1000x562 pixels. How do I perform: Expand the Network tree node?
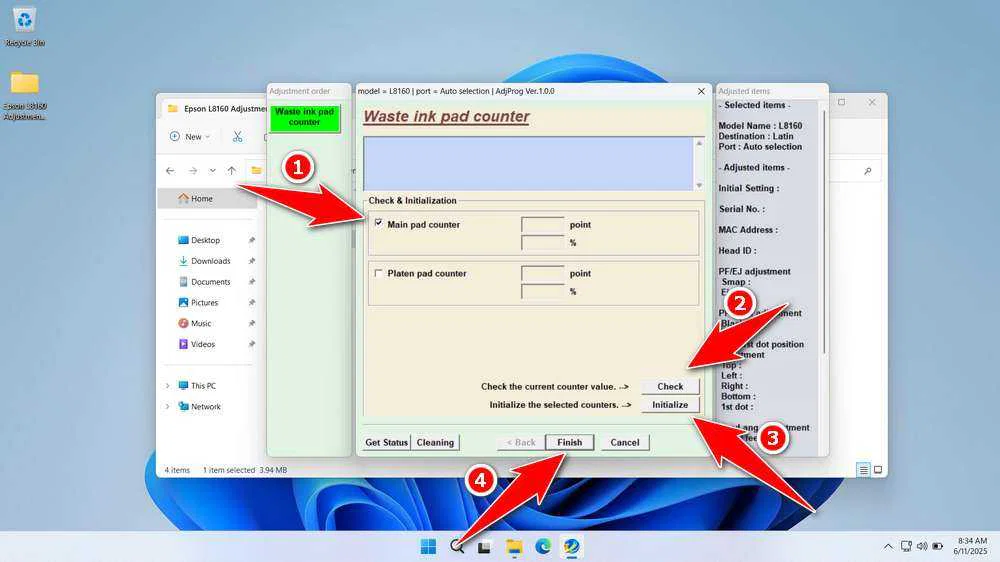coord(168,406)
